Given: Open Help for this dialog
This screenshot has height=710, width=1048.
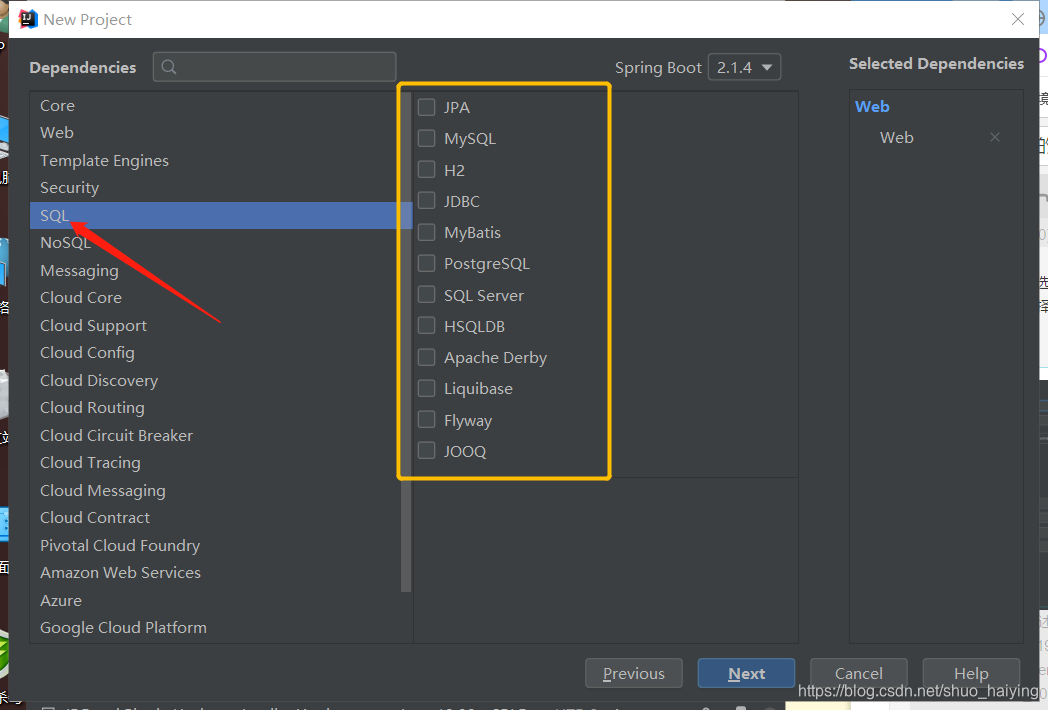Looking at the screenshot, I should click(971, 673).
